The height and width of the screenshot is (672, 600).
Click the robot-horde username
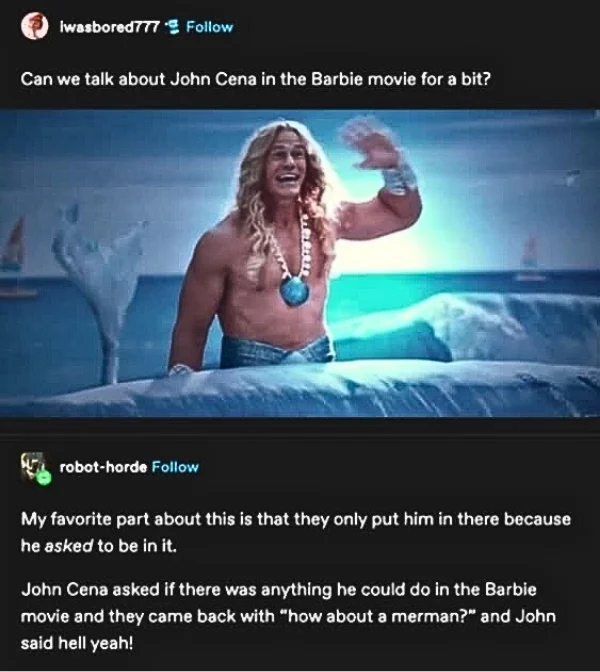(103, 467)
